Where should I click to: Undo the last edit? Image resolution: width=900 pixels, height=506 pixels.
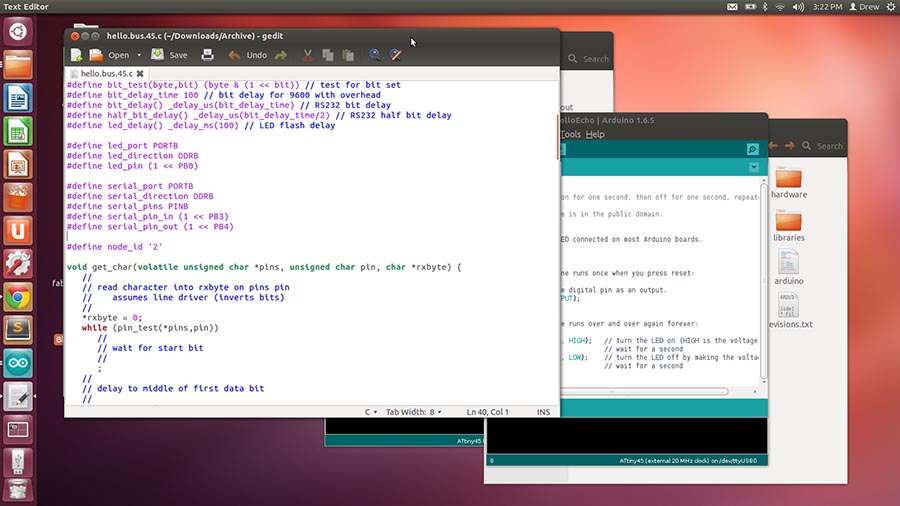[247, 55]
